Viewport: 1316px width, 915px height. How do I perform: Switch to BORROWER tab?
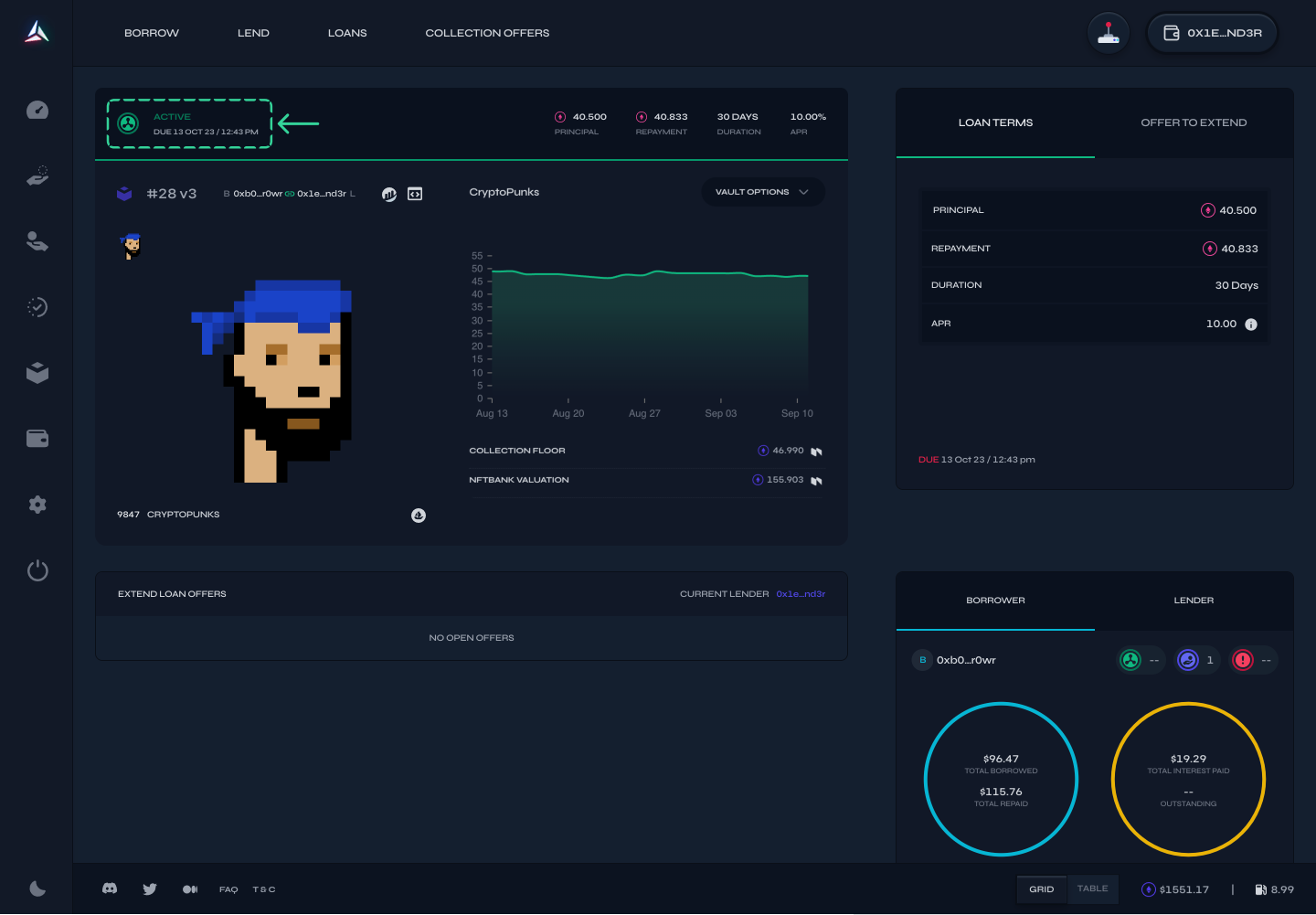click(x=995, y=601)
